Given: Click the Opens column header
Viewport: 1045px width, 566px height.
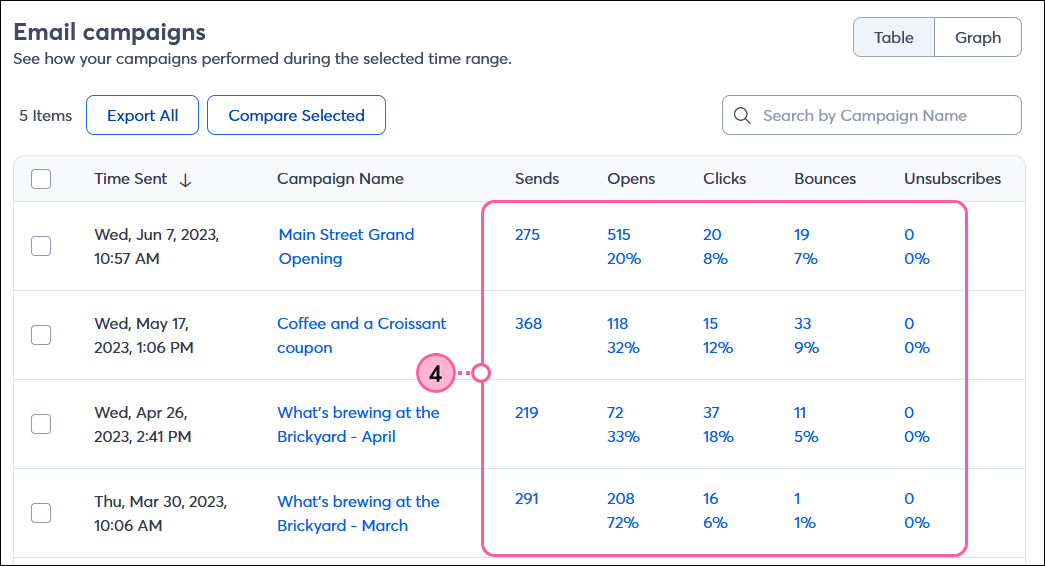Looking at the screenshot, I should 631,179.
